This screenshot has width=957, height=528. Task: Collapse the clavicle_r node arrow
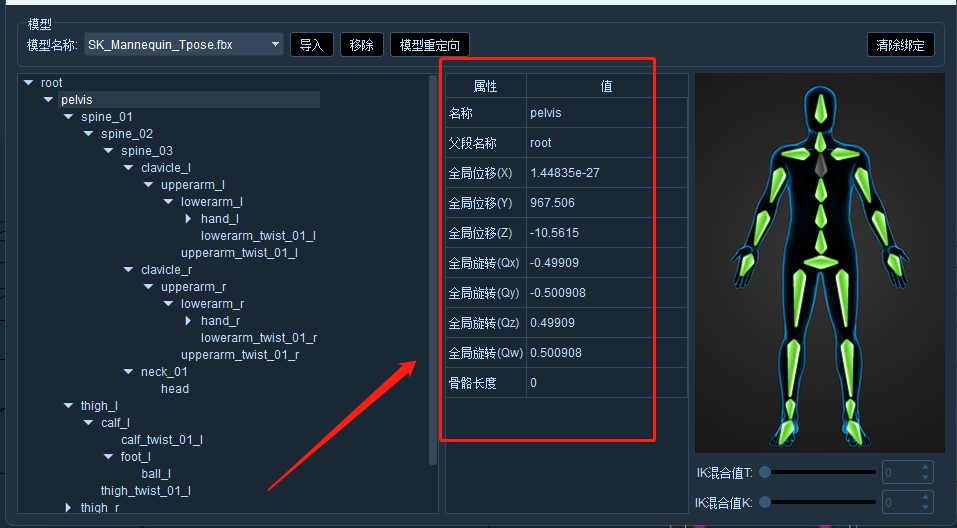[x=129, y=270]
